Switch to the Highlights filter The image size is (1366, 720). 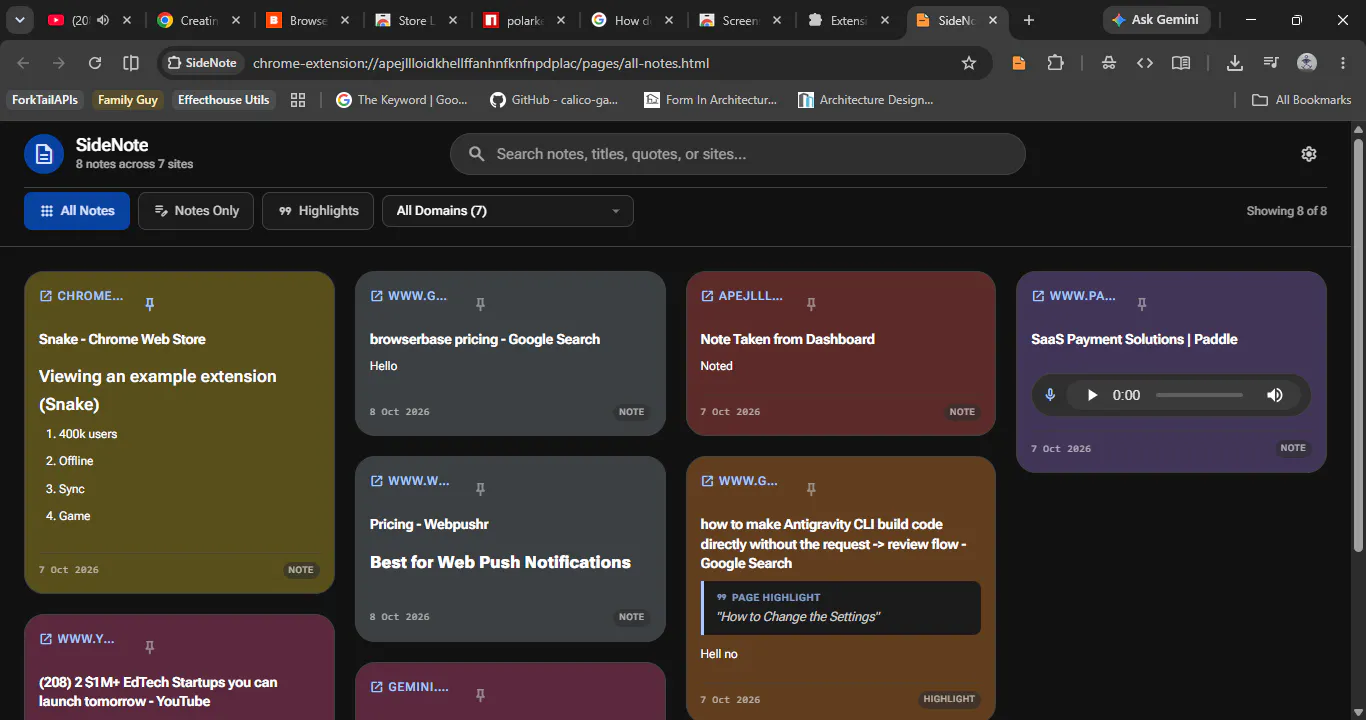point(318,211)
